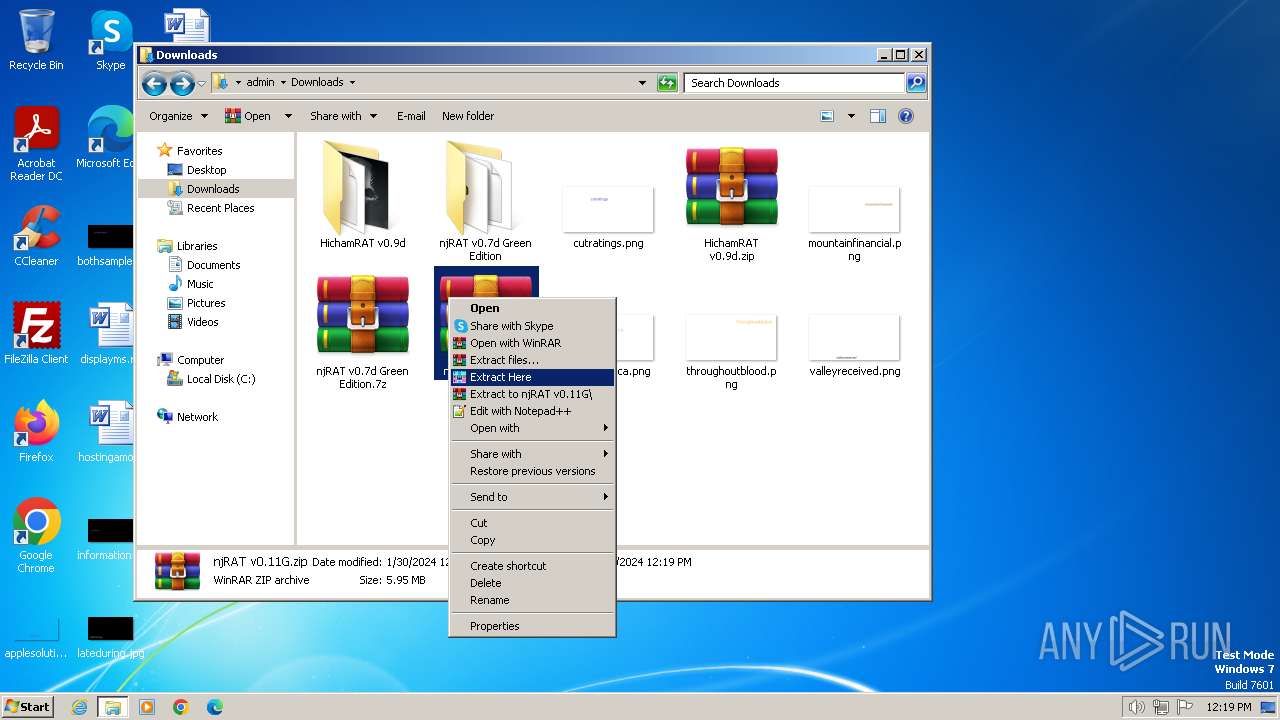
Task: Open FileZilla Client desktop icon
Action: (x=36, y=333)
